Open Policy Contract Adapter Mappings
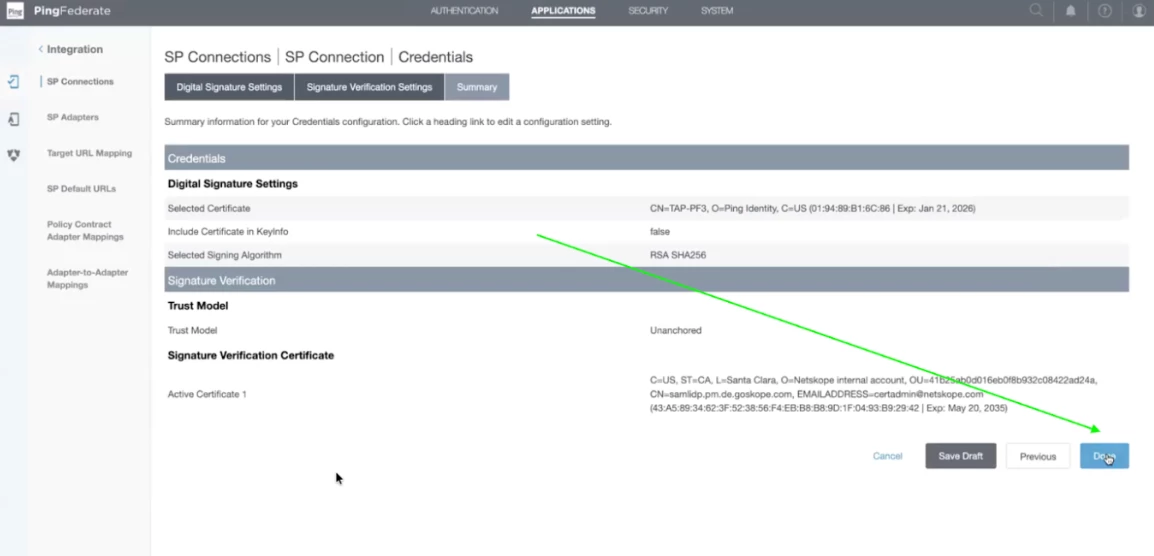Screen dimensions: 1154x556 tap(85, 231)
